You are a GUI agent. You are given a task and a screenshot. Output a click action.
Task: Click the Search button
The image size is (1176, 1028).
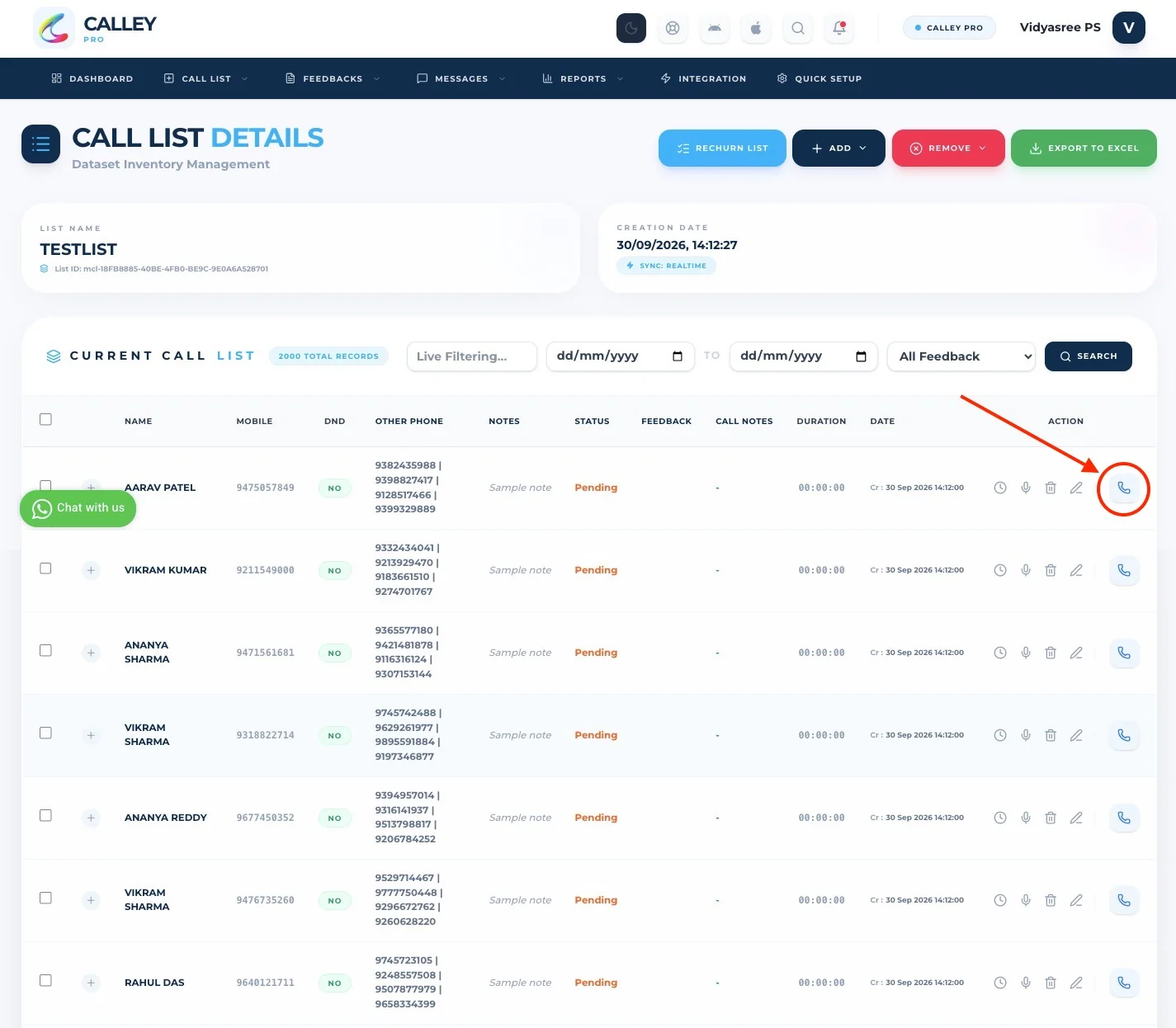click(1089, 356)
